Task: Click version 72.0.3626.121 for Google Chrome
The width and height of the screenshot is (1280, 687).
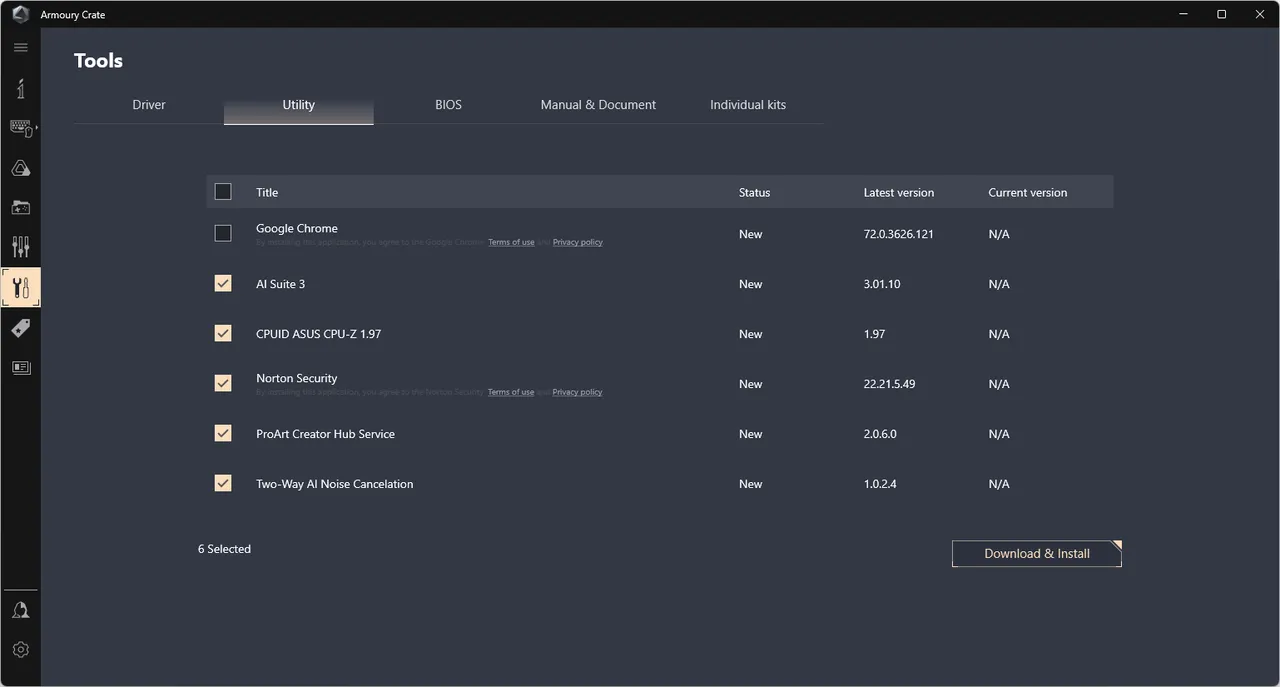Action: [898, 234]
